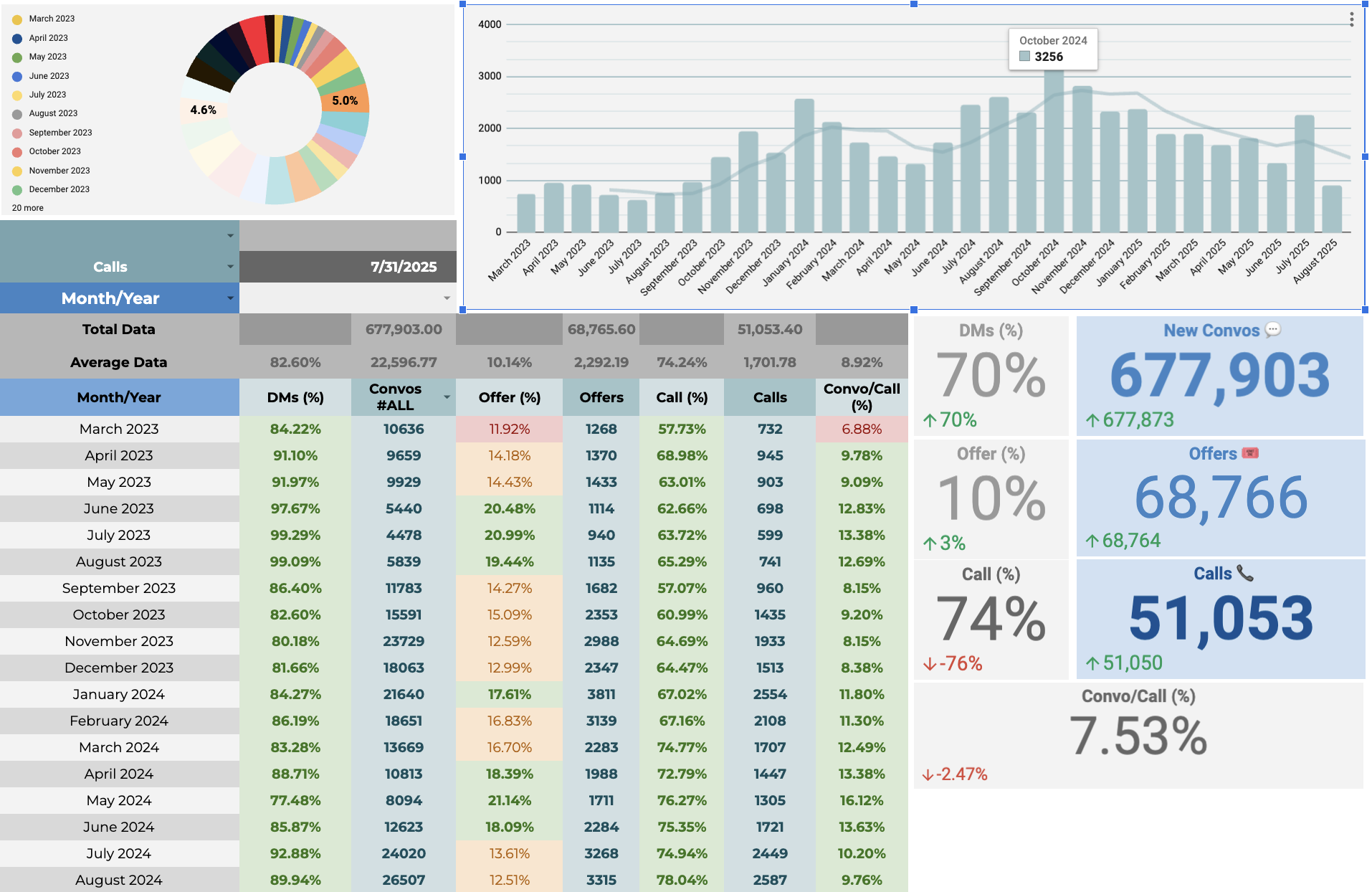Image resolution: width=1372 pixels, height=892 pixels.
Task: Expand the empty dropdown beside Month/Year
Action: point(447,298)
